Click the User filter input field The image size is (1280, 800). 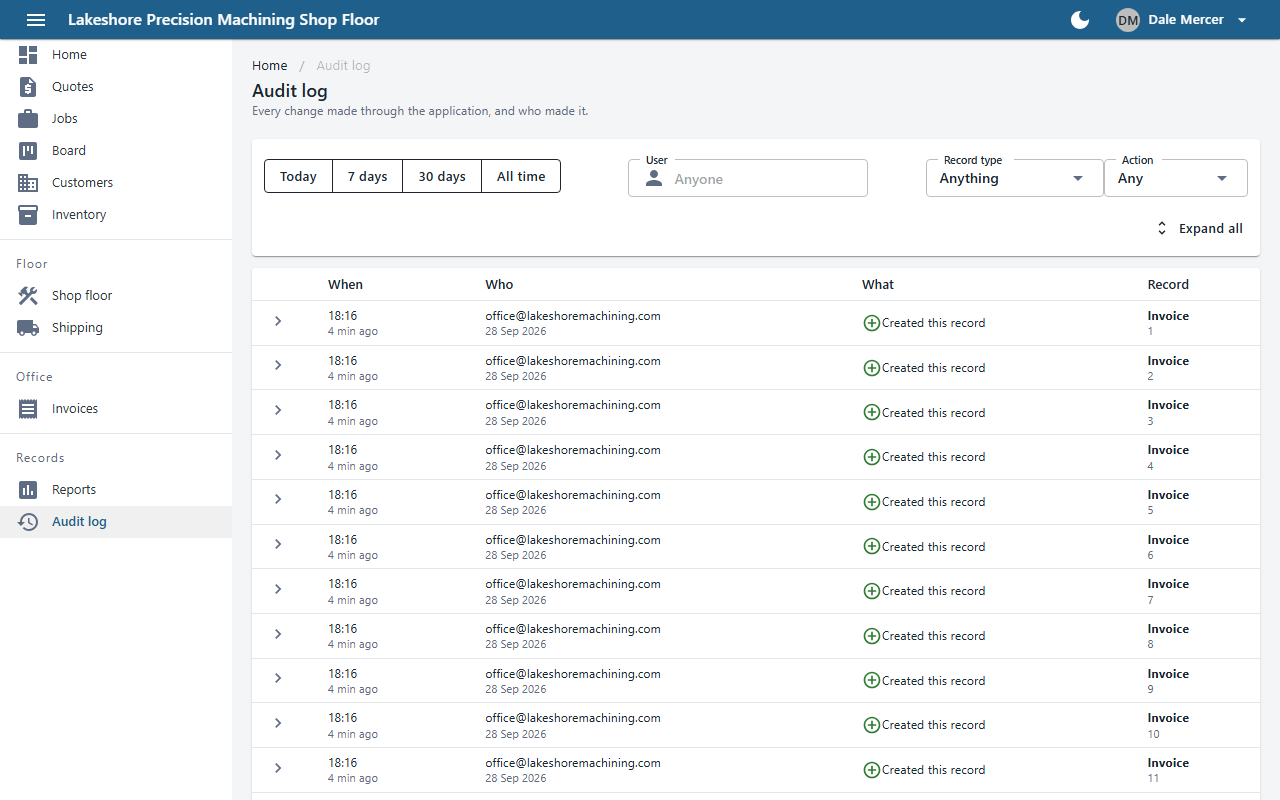click(x=748, y=179)
